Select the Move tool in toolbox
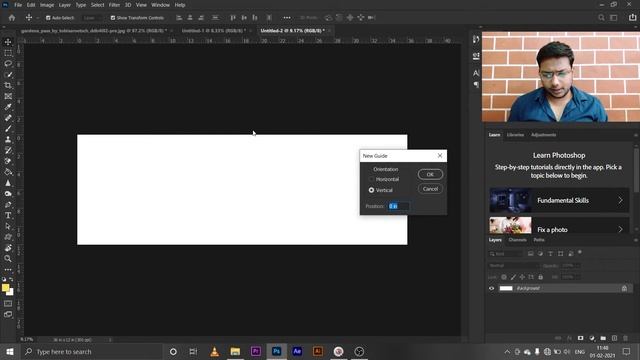 tap(8, 42)
